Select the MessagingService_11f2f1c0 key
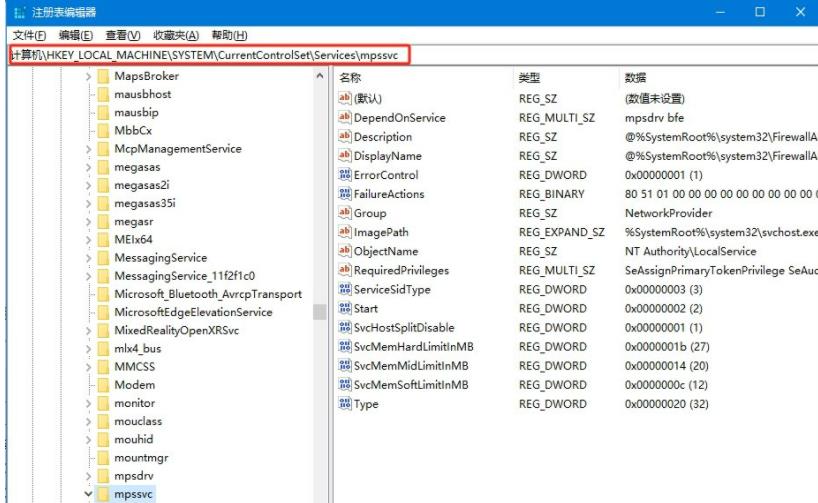 (185, 276)
